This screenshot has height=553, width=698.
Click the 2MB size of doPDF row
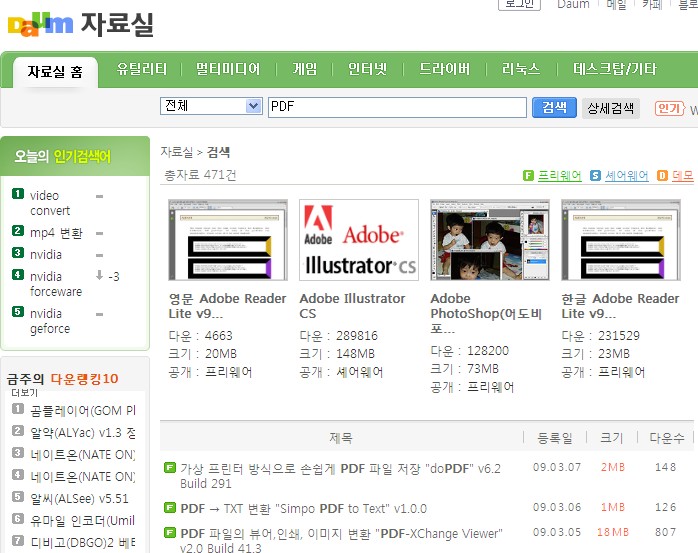(x=613, y=468)
